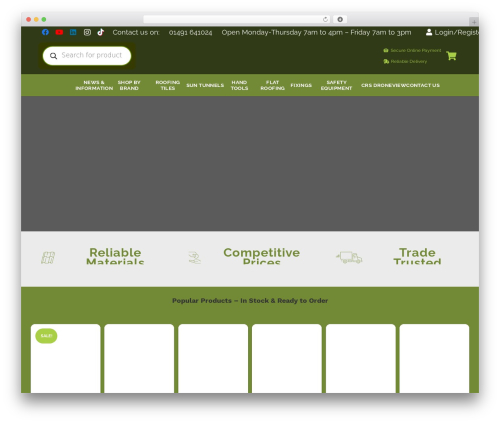Open the YouTube channel icon
Viewport: 500px width, 423px height.
[59, 32]
